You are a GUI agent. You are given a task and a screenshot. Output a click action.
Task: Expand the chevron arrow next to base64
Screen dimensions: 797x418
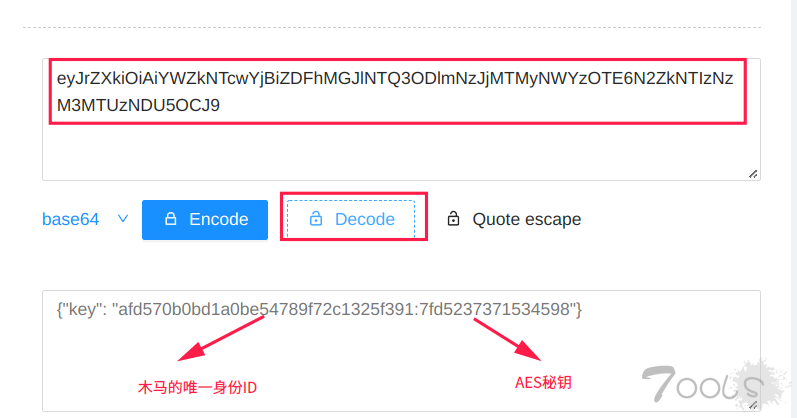122,219
